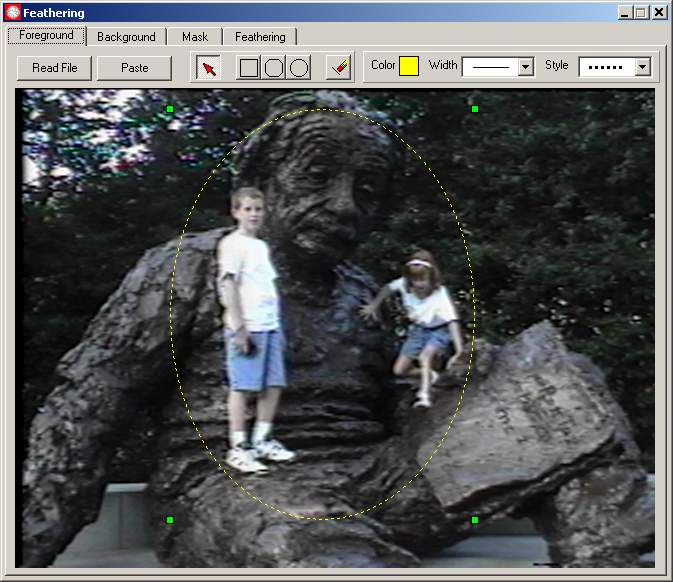673x582 pixels.
Task: Click the top-right green selection handle
Action: pos(475,108)
